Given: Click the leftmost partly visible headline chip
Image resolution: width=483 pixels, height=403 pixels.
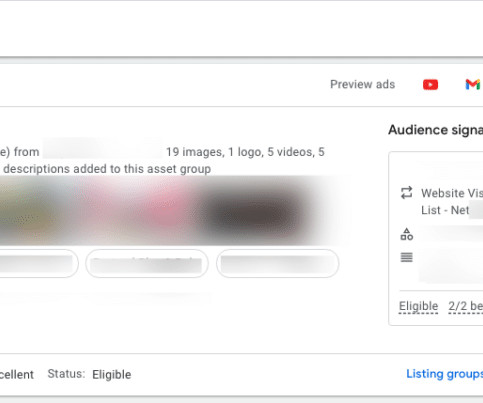Looking at the screenshot, I should 38,263.
